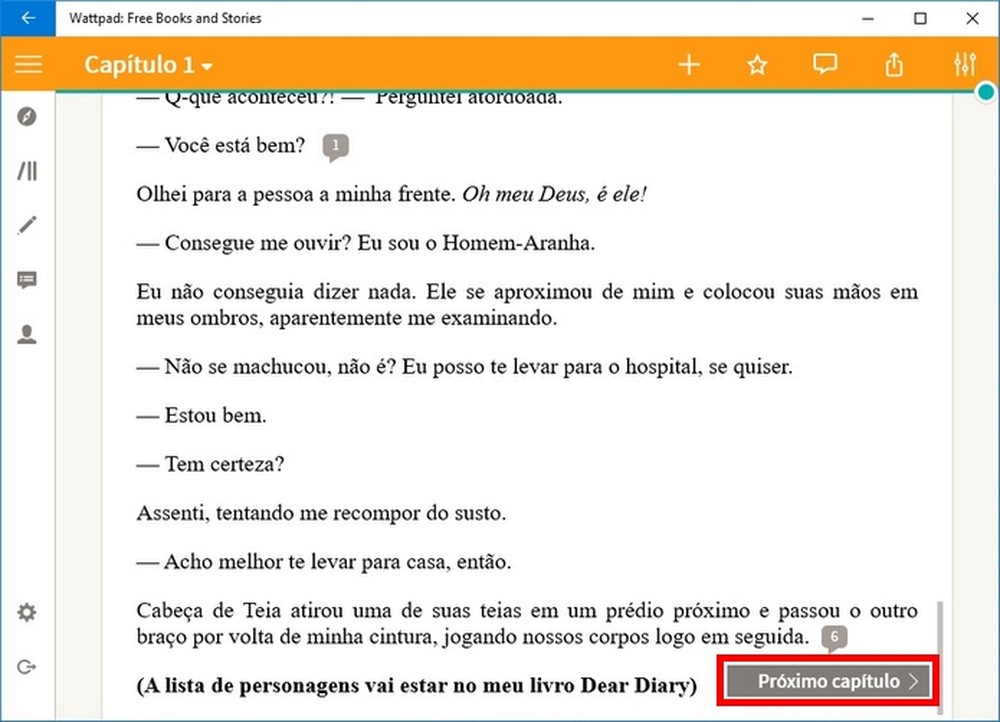
Task: Share the story using the share icon
Action: (x=893, y=63)
